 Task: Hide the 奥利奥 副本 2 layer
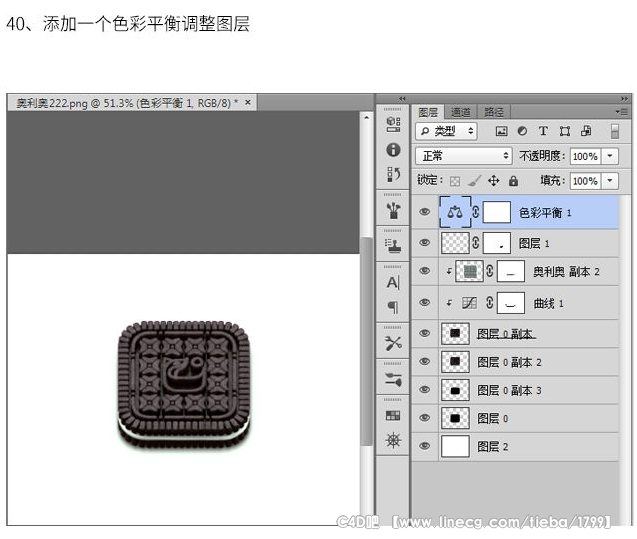425,271
